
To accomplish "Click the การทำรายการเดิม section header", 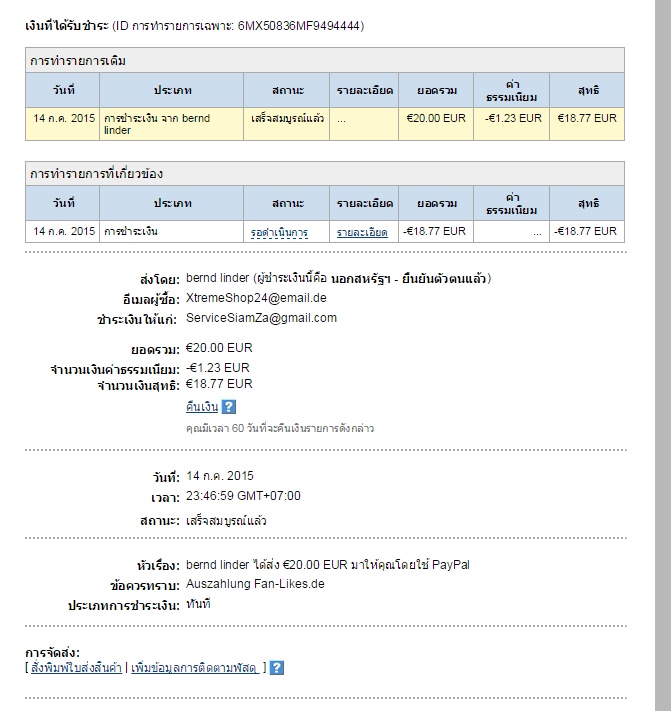I will pos(78,61).
